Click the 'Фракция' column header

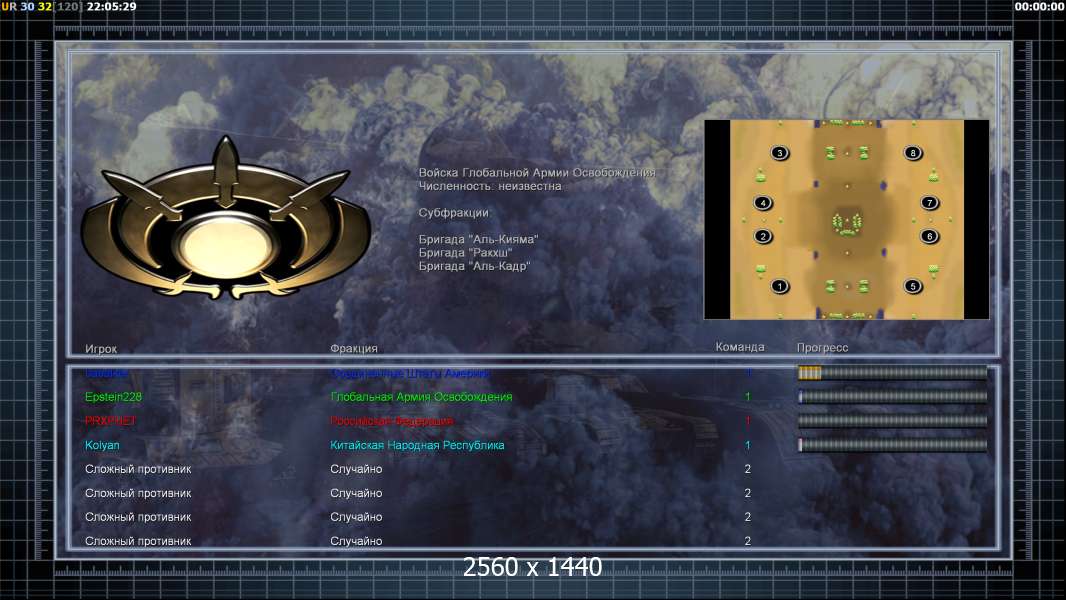pos(354,348)
